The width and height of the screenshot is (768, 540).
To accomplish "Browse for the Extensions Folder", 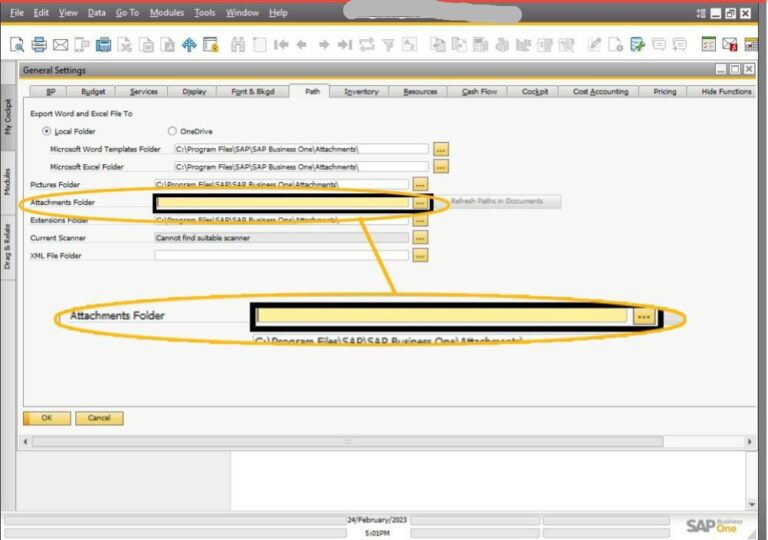I will click(420, 221).
